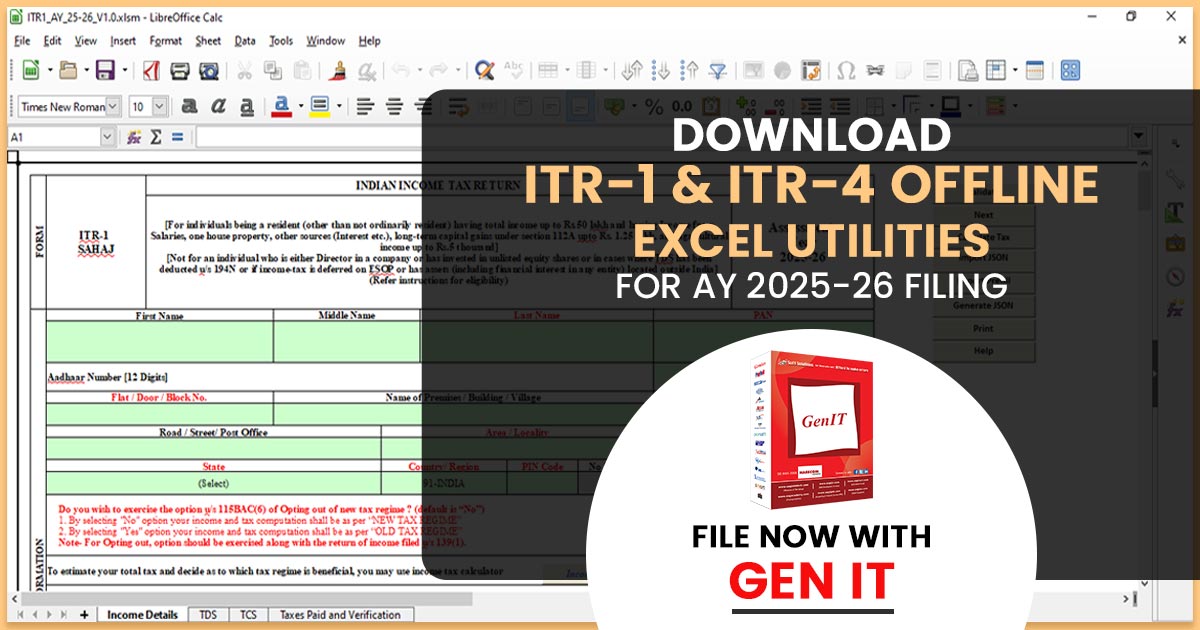Click the Print icon in toolbar
Image resolution: width=1200 pixels, height=630 pixels.
coord(180,71)
